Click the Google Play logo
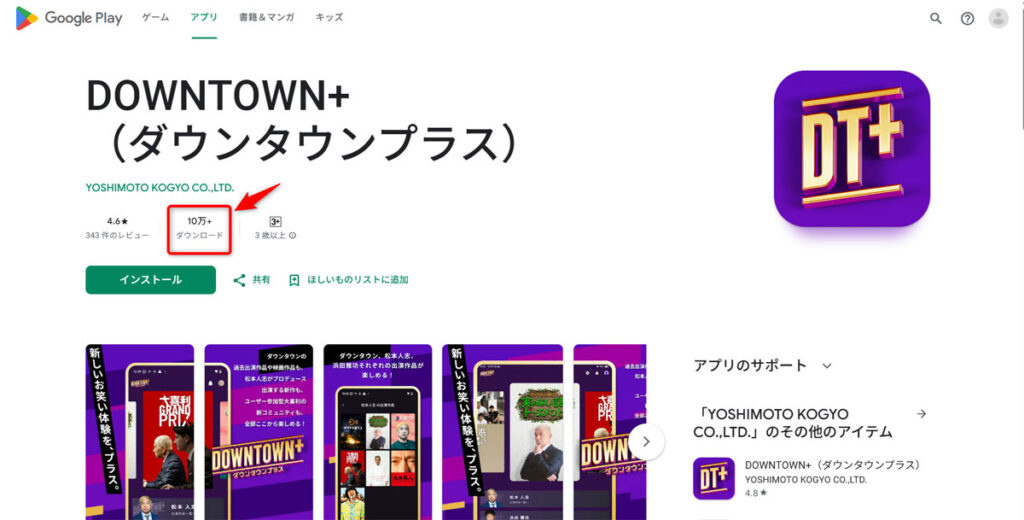 click(69, 18)
